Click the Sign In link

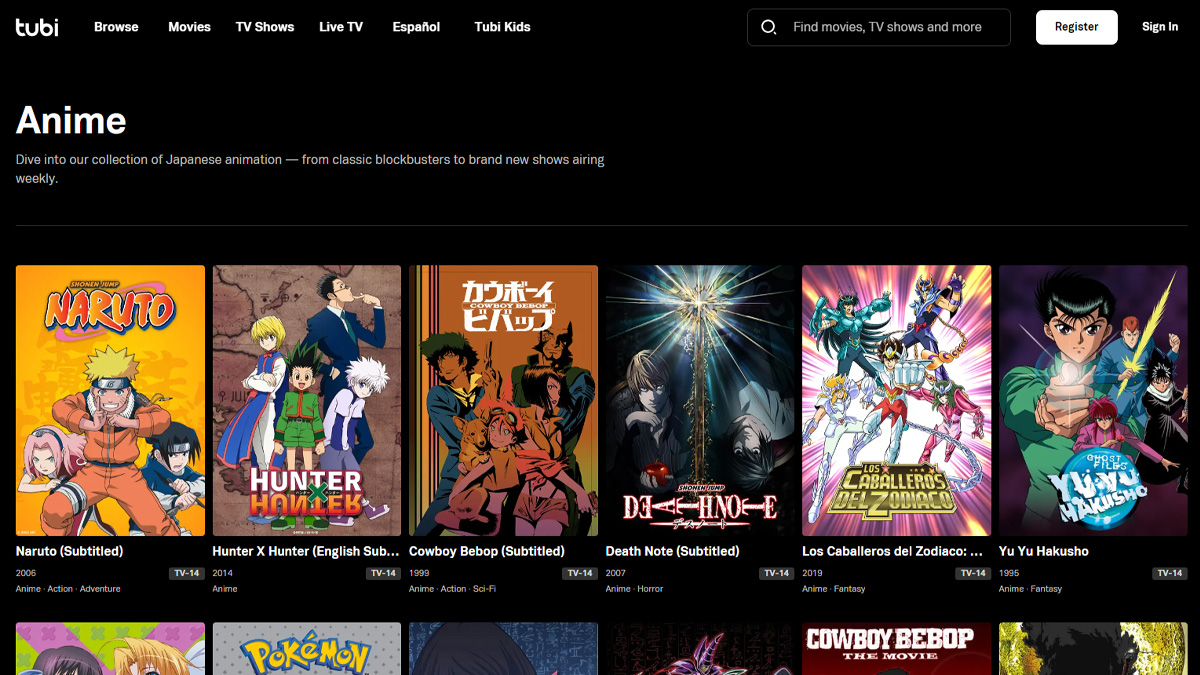[1159, 27]
